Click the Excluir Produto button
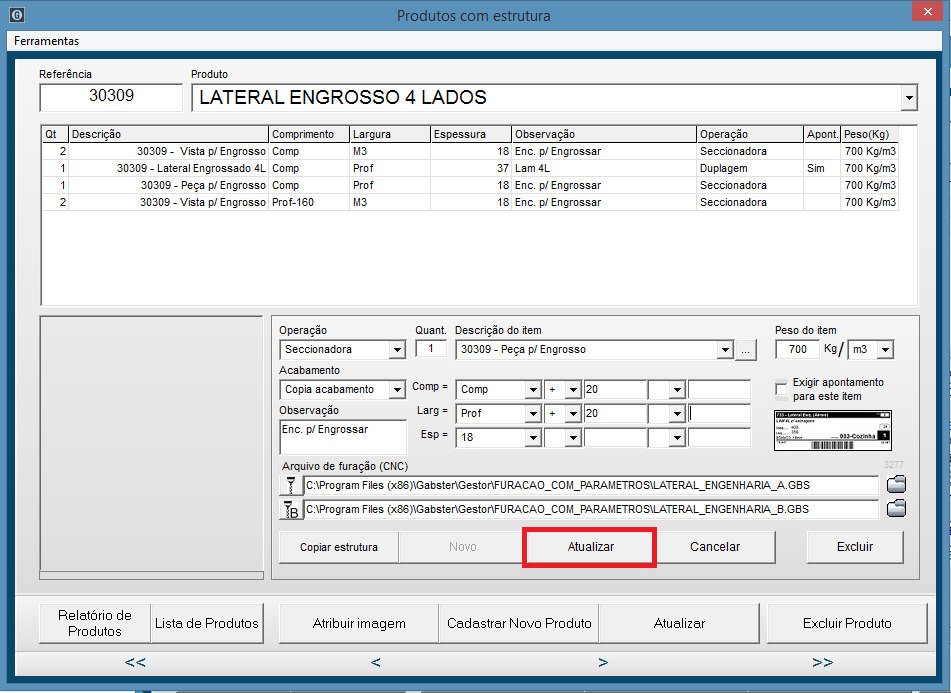Screen dimensions: 951x693 pyautogui.click(x=847, y=623)
